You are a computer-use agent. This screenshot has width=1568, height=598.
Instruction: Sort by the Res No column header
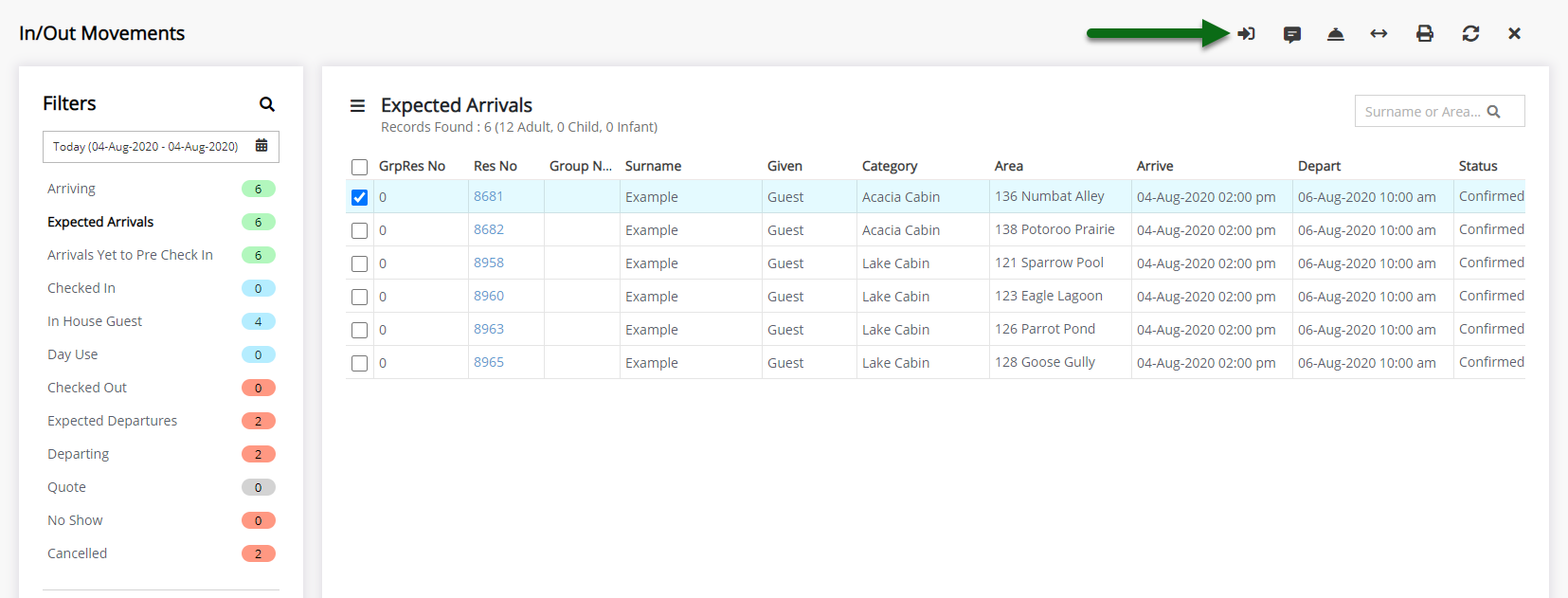coord(496,166)
